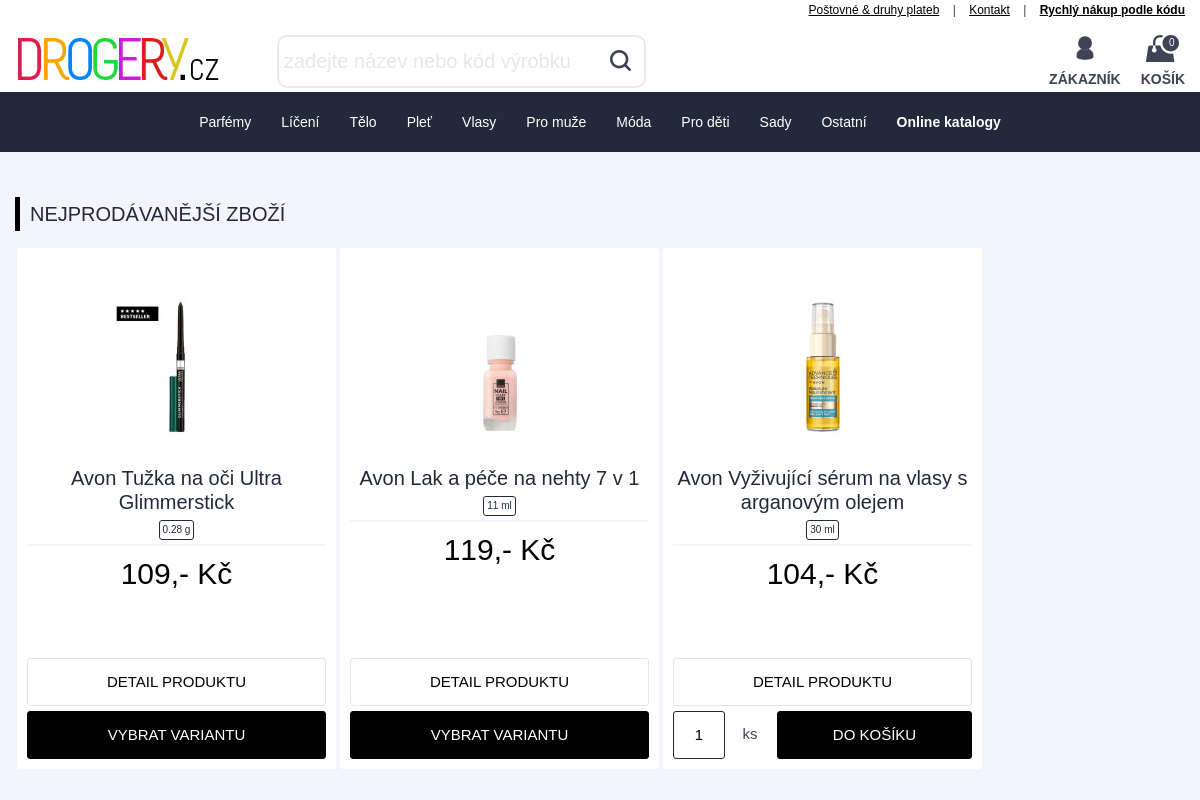Open the Vlasy menu
Image resolution: width=1200 pixels, height=800 pixels.
point(479,122)
